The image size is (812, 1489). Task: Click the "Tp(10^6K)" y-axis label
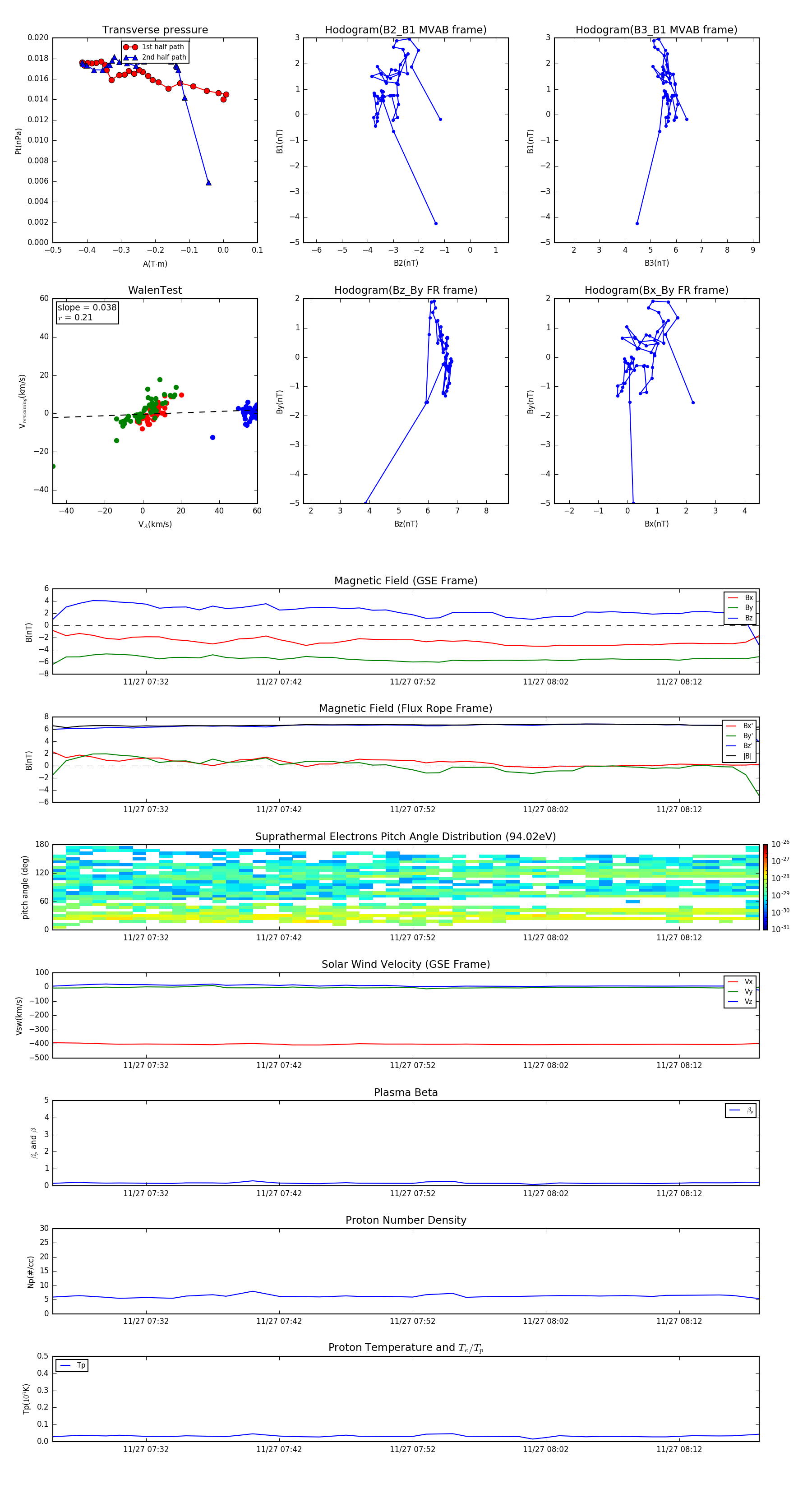coord(27,1399)
